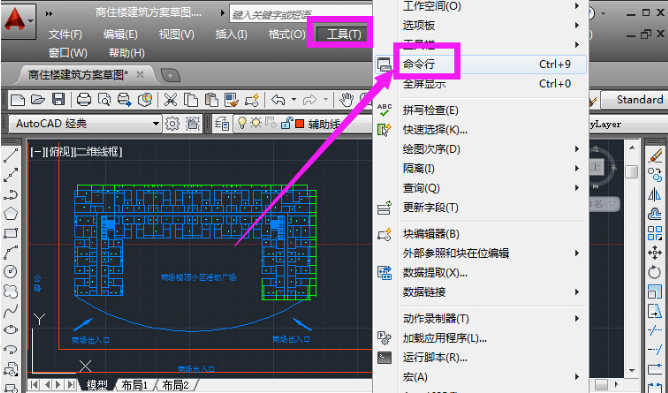Select the Line tool in draw toolbar
The image size is (668, 393).
point(11,156)
